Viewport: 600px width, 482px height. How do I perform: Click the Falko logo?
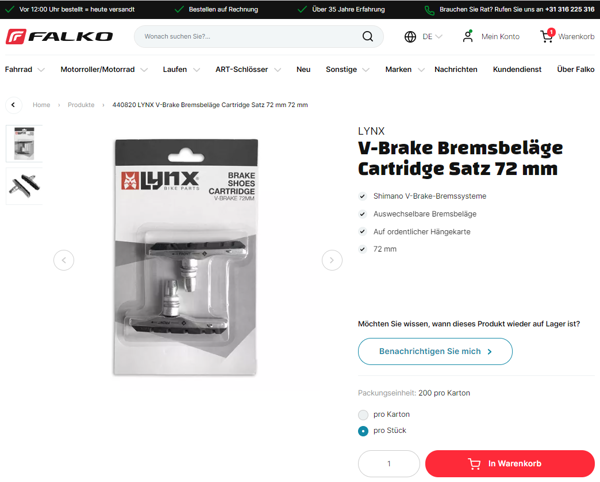click(x=59, y=36)
